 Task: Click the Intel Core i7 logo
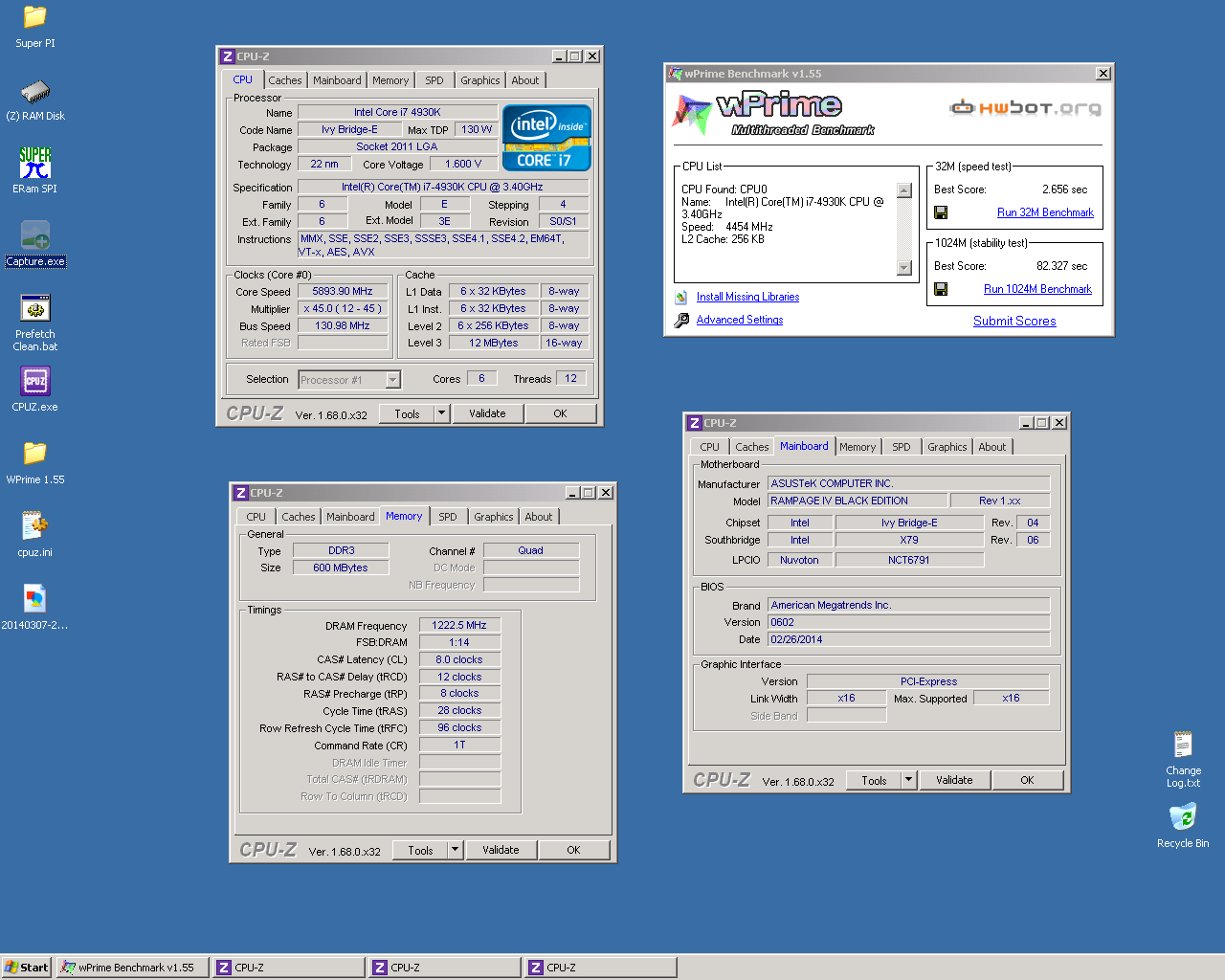[546, 138]
